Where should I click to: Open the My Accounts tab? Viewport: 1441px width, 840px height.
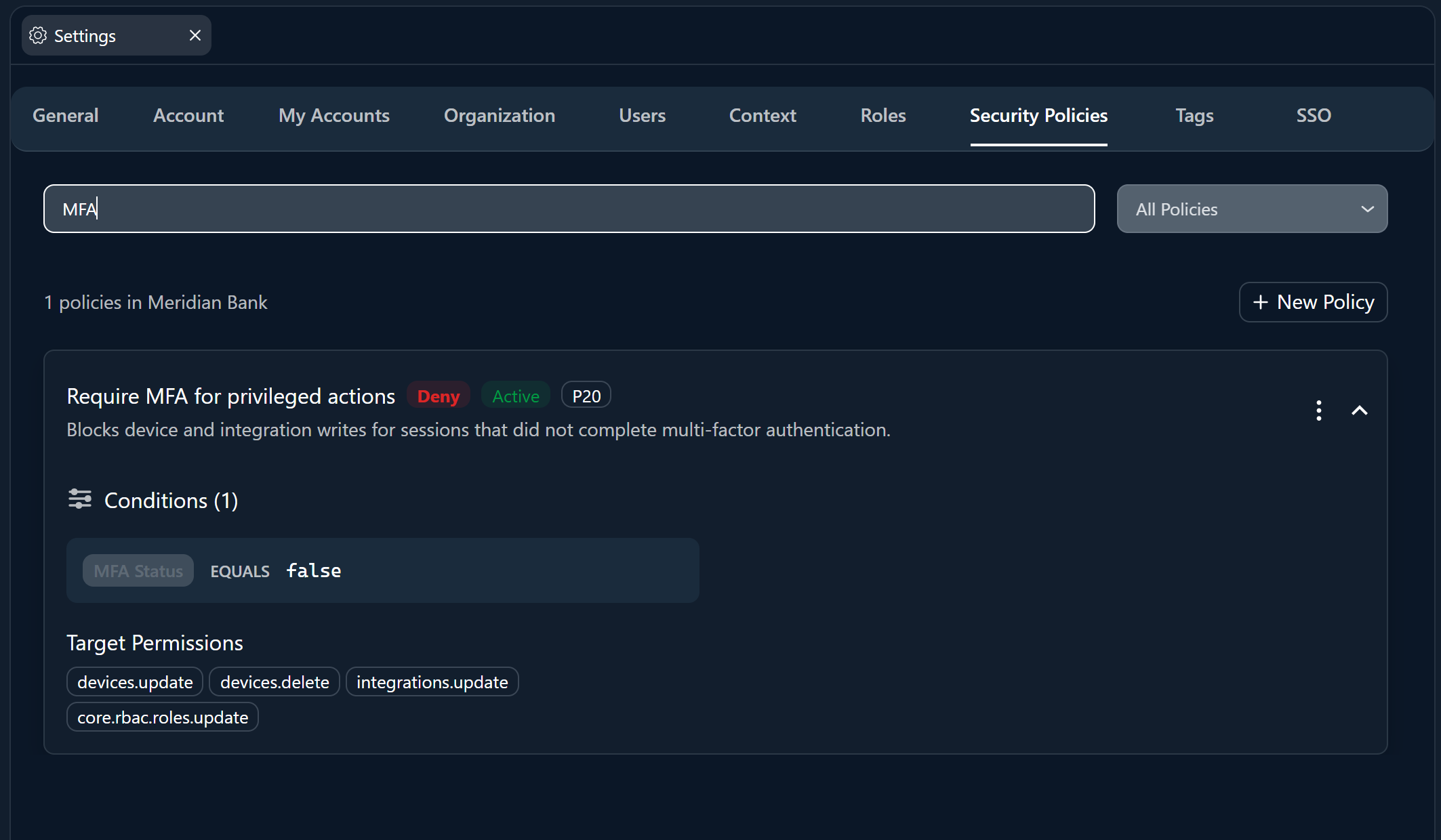(334, 116)
